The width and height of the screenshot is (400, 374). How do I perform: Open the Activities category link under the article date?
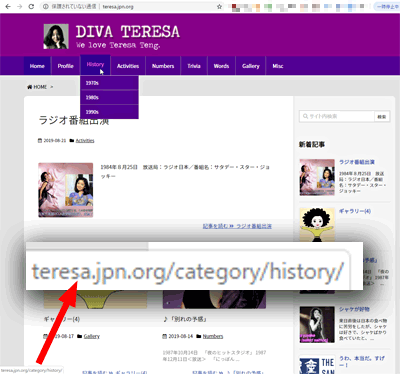pyautogui.click(x=85, y=141)
